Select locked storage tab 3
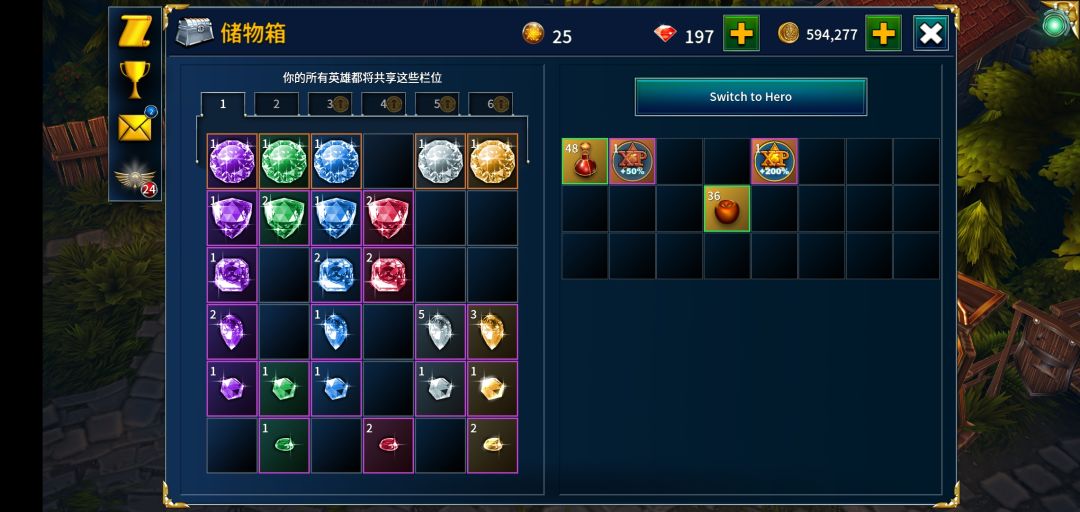The image size is (1080, 512). 330,104
